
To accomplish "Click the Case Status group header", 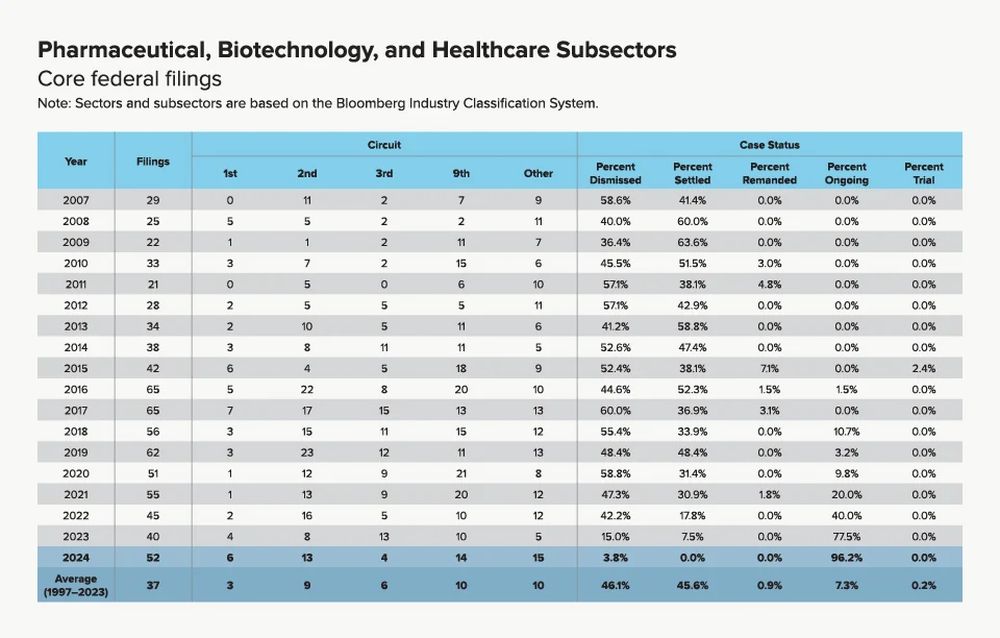I will (769, 145).
